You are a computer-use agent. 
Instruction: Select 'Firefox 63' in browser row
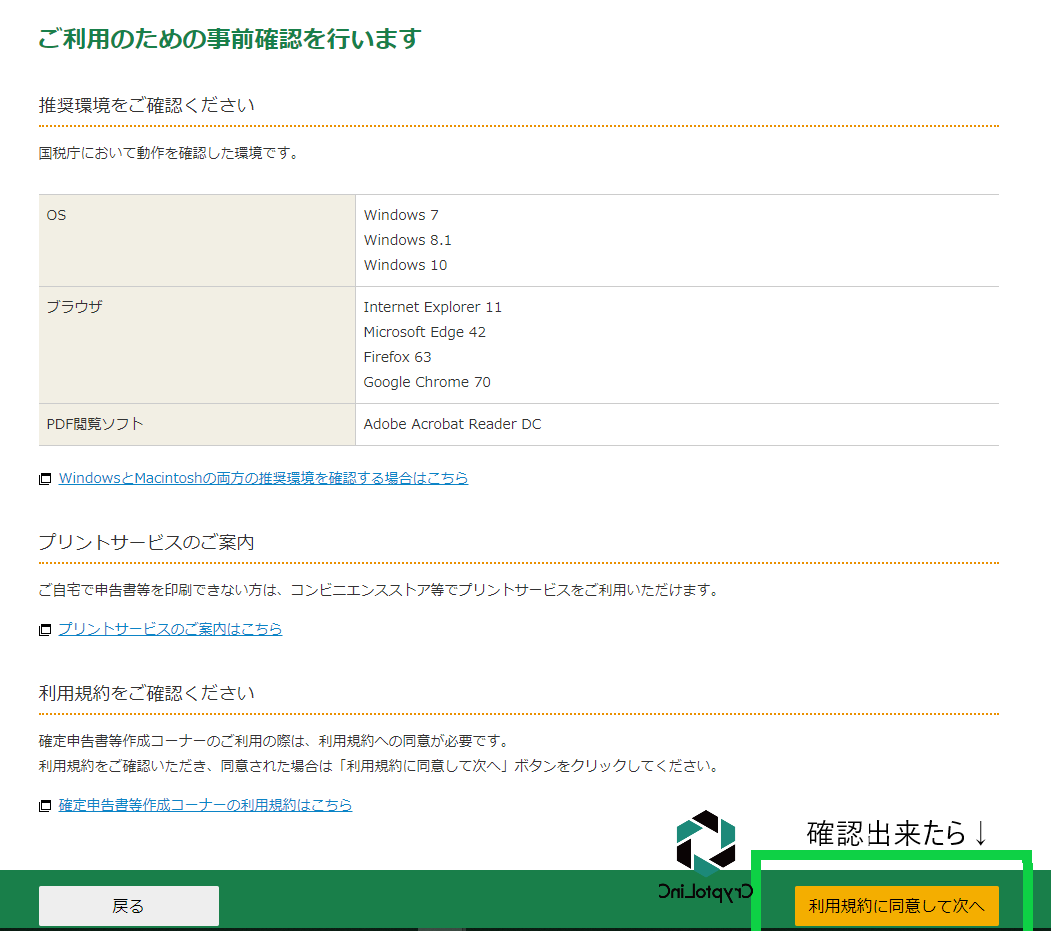pos(397,357)
